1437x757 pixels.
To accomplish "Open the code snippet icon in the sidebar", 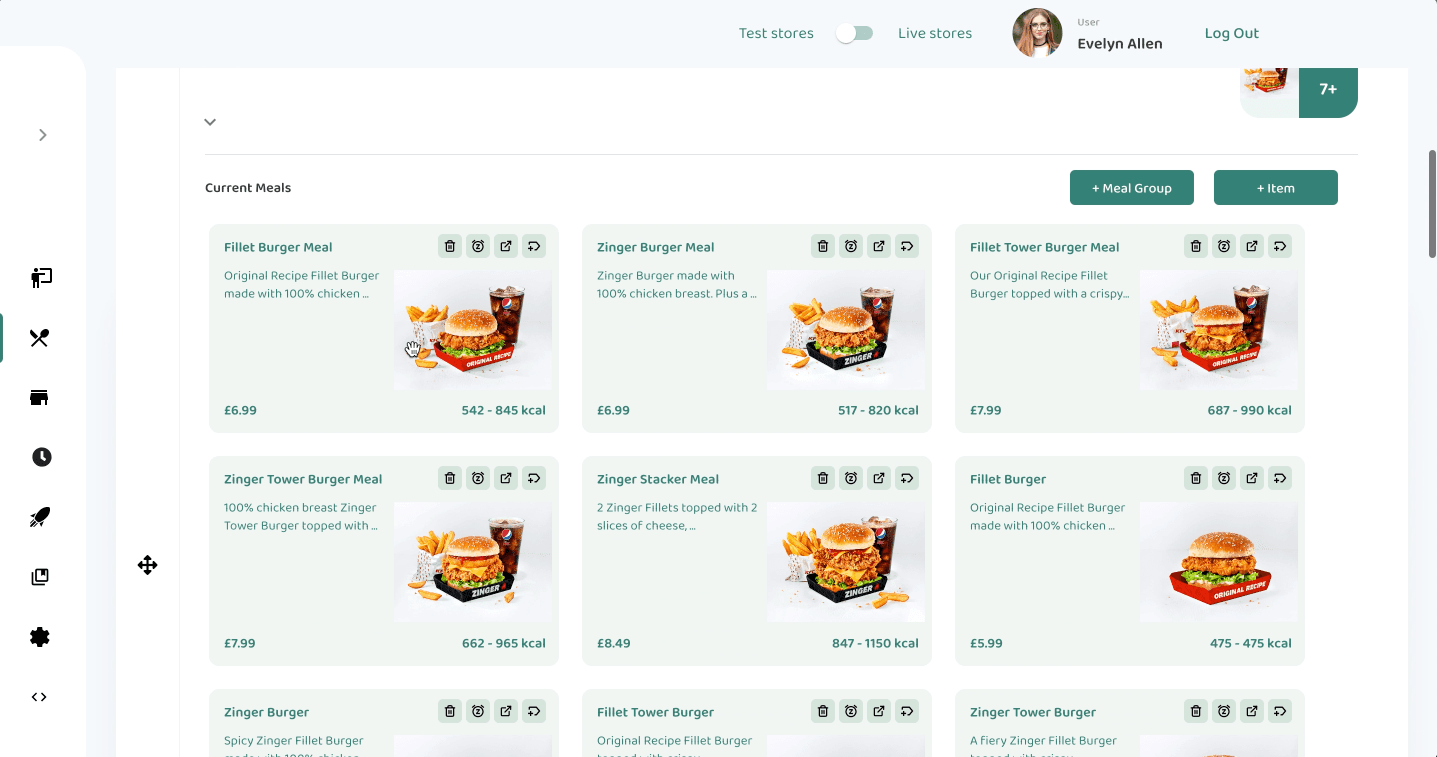I will (x=40, y=697).
